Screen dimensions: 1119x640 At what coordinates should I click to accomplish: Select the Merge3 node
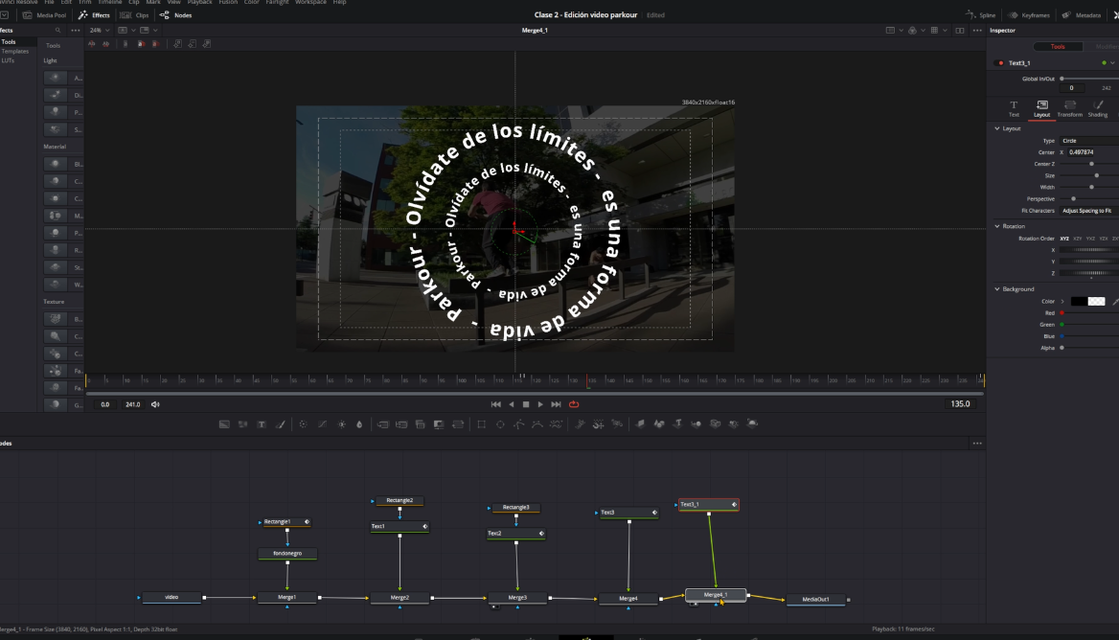[517, 598]
